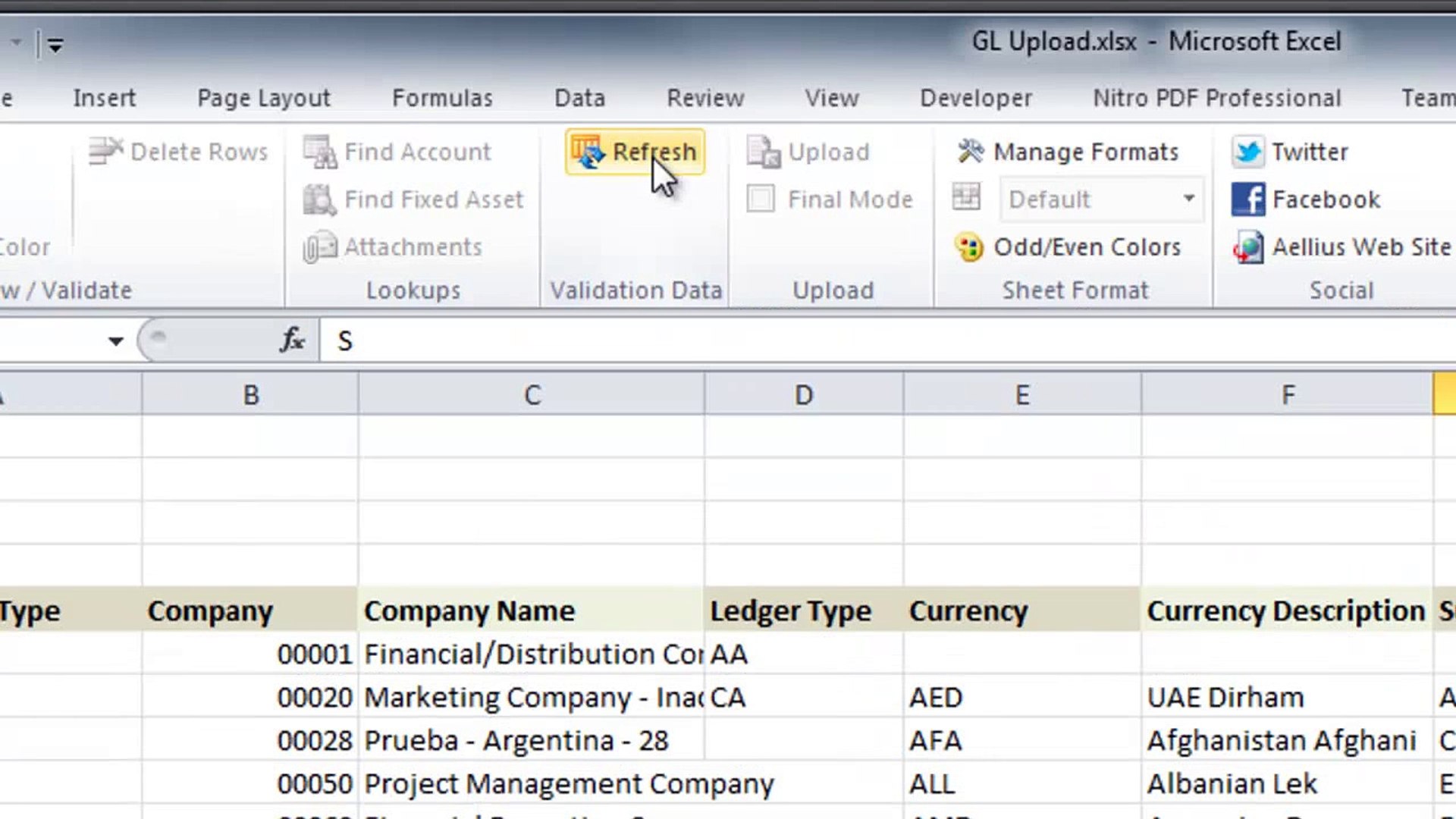The image size is (1456, 819).
Task: Switch to the View tab
Action: tap(832, 98)
